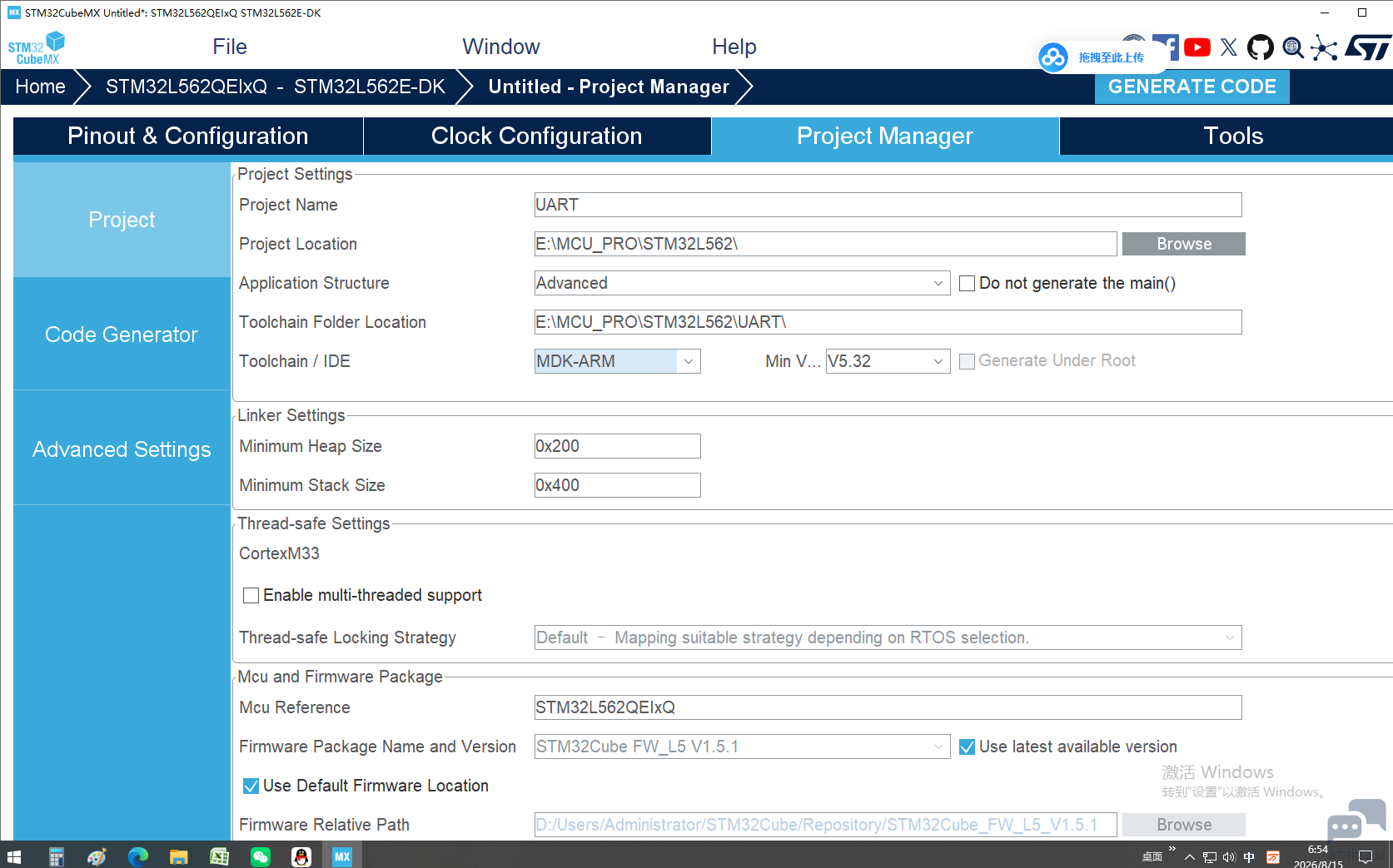This screenshot has width=1393, height=868.
Task: Open the Advanced Settings side tab
Action: tap(122, 449)
